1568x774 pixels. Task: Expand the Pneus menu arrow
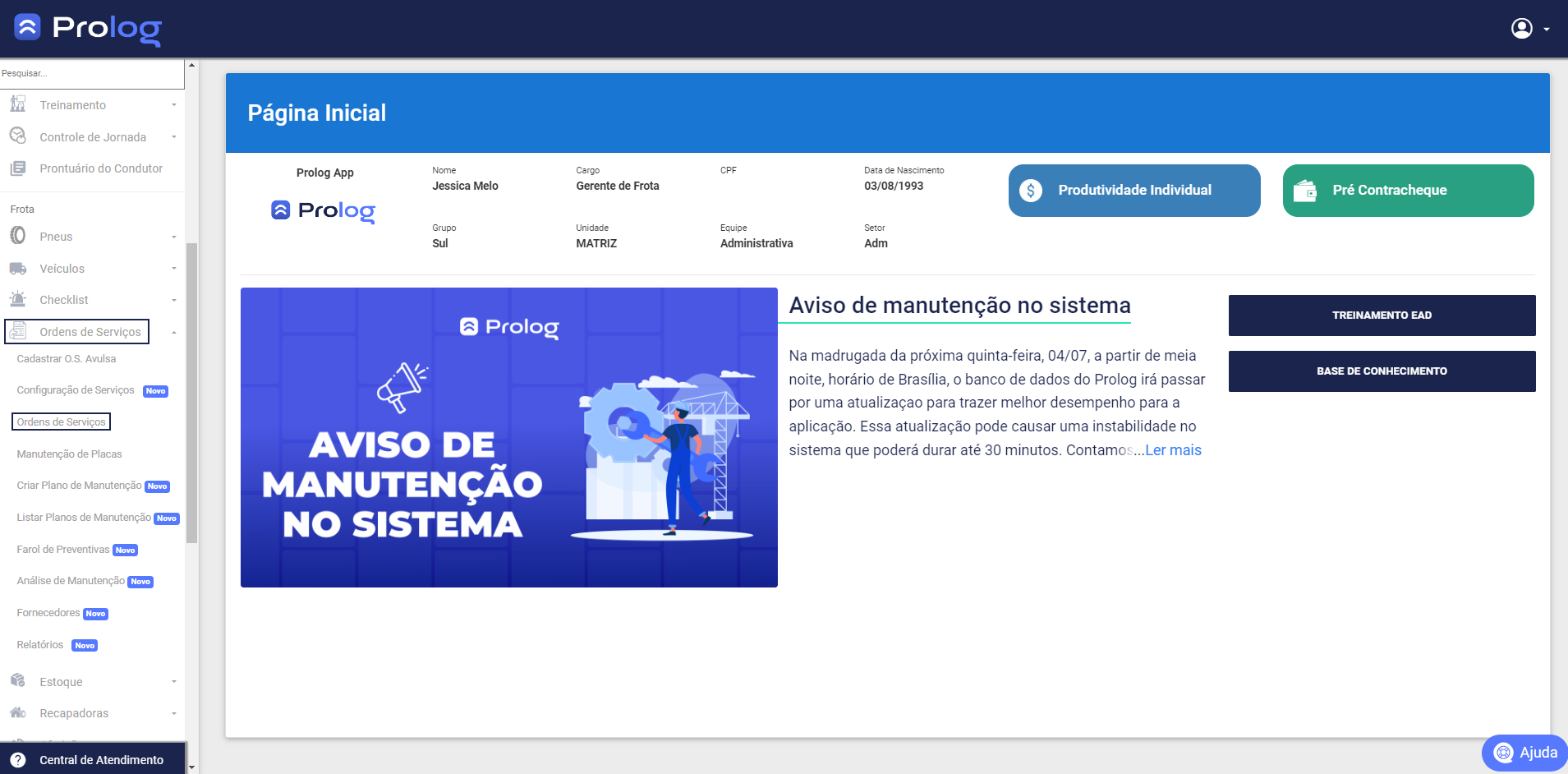tap(174, 237)
